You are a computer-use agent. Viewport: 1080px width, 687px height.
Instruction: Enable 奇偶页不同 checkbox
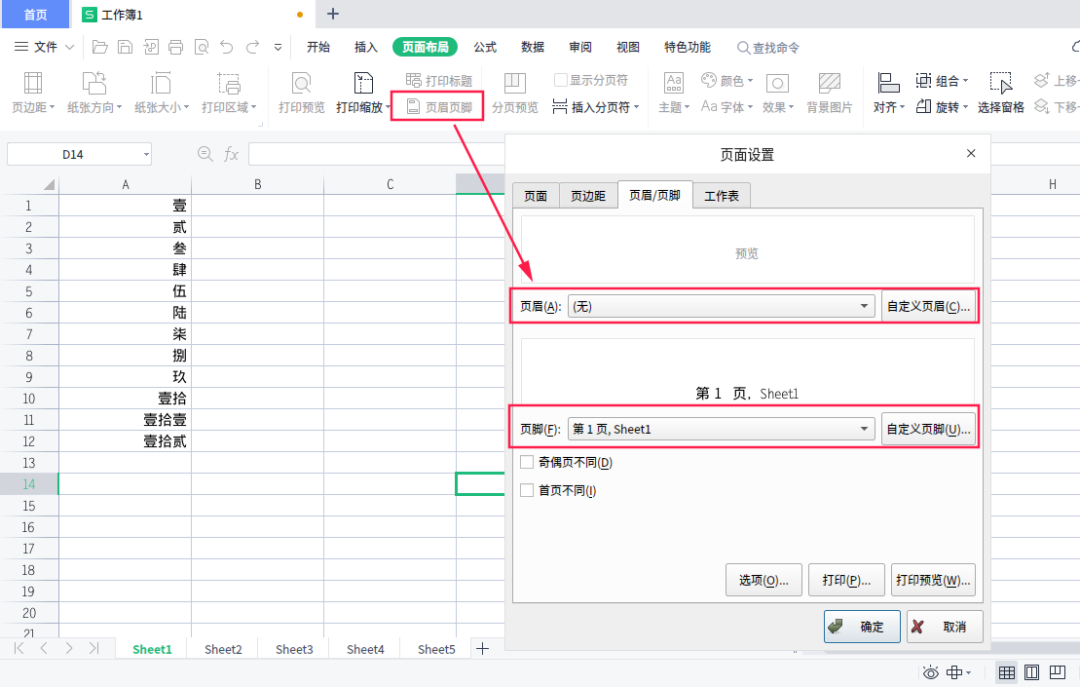click(527, 462)
